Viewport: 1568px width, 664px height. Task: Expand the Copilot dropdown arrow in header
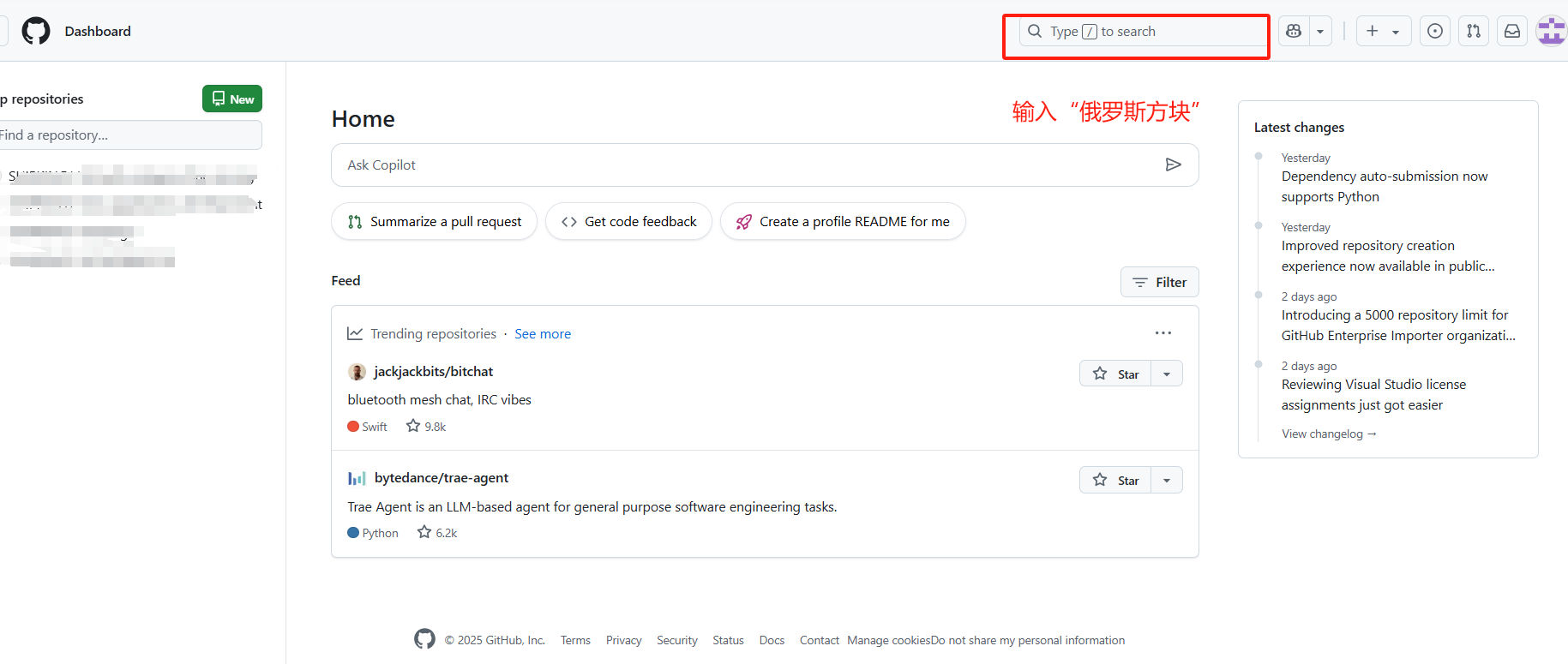click(1320, 31)
